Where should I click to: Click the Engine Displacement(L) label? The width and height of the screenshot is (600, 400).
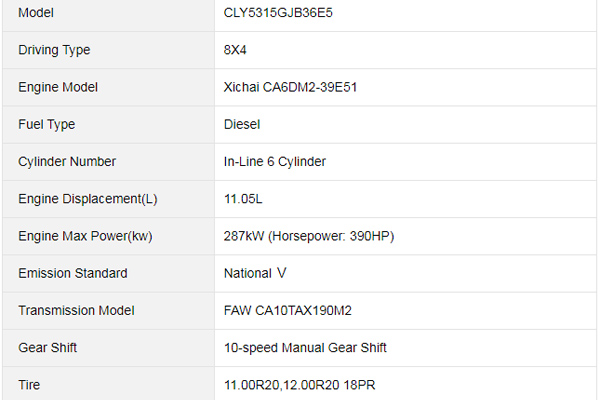pyautogui.click(x=88, y=199)
